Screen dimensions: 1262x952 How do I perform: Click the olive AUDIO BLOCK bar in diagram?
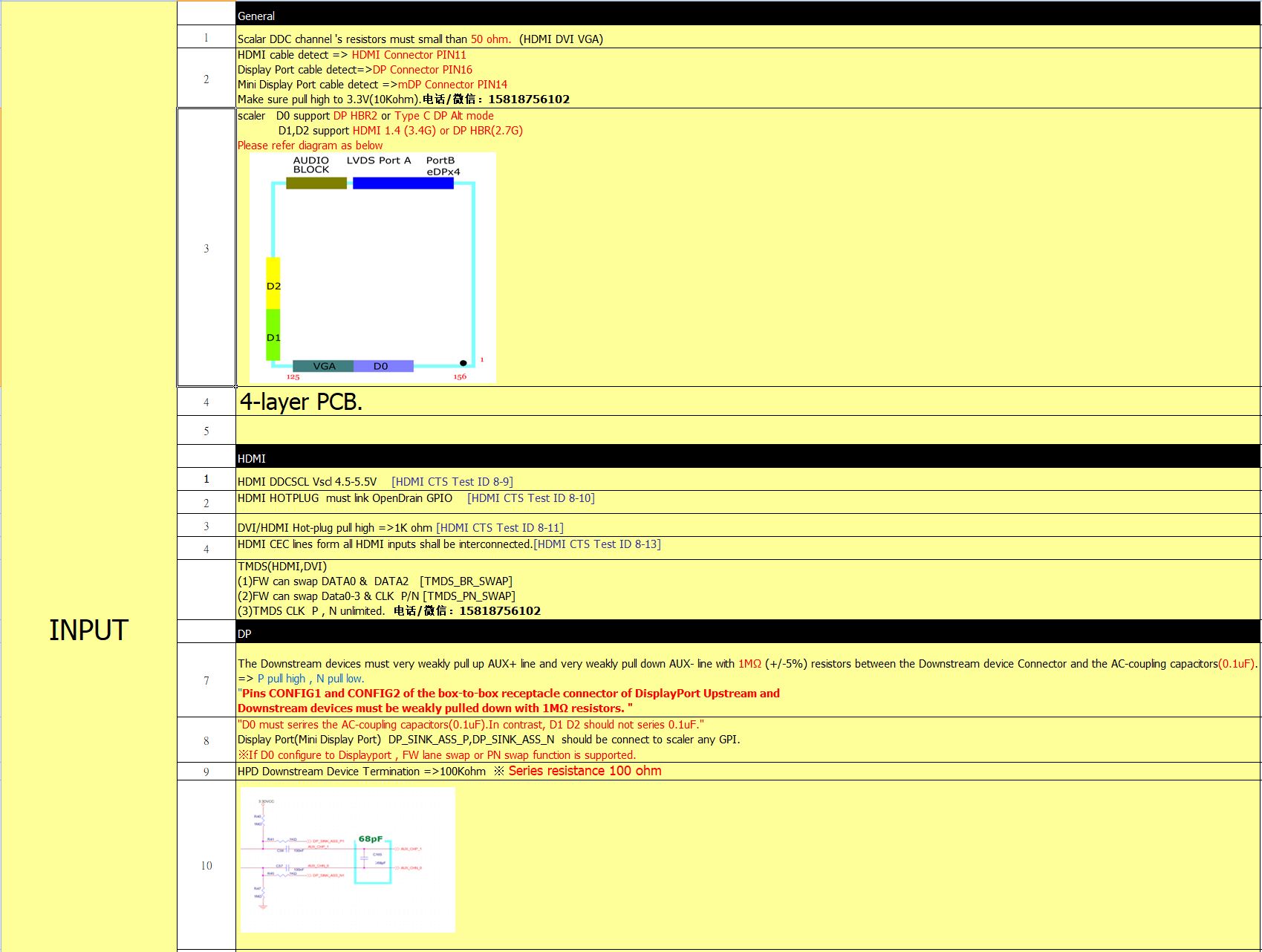pos(316,183)
